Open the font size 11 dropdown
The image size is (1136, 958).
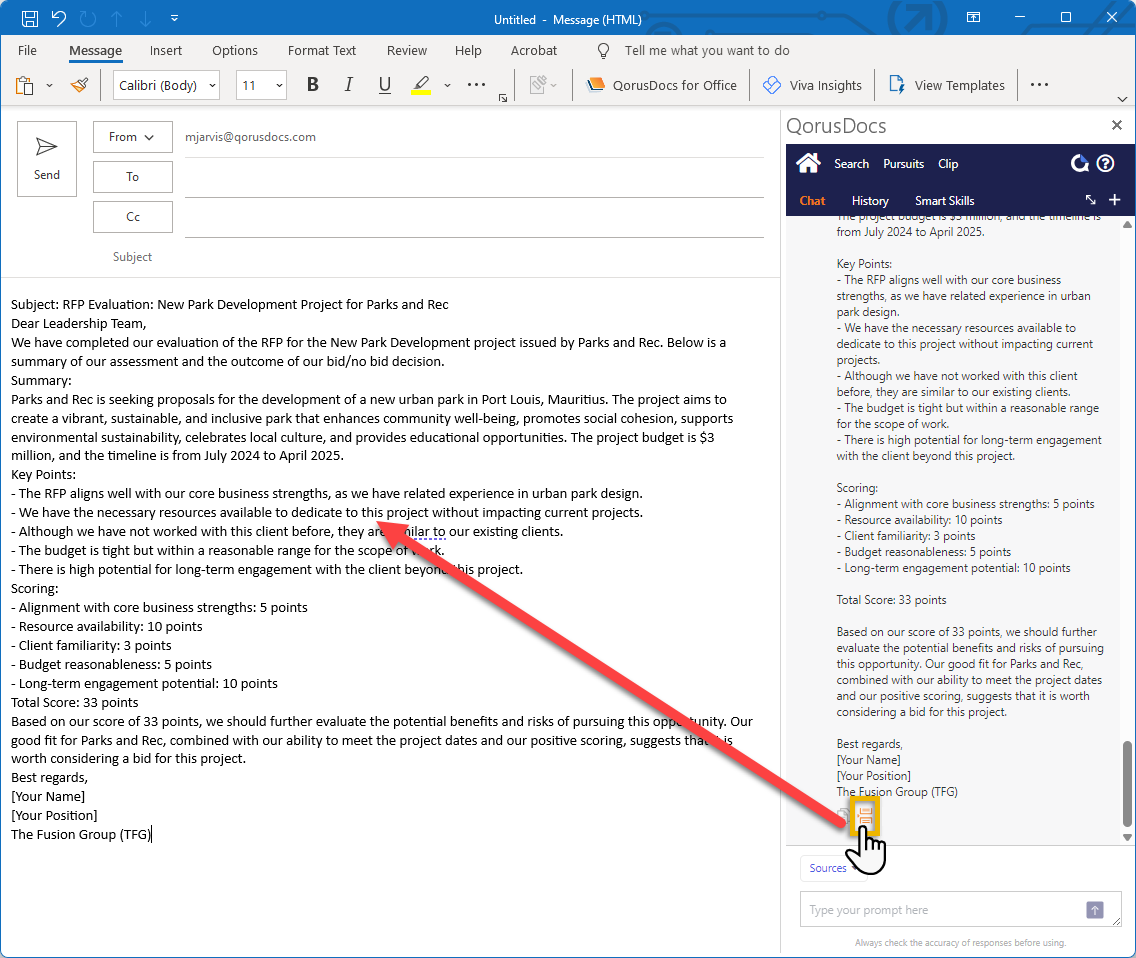pyautogui.click(x=262, y=85)
